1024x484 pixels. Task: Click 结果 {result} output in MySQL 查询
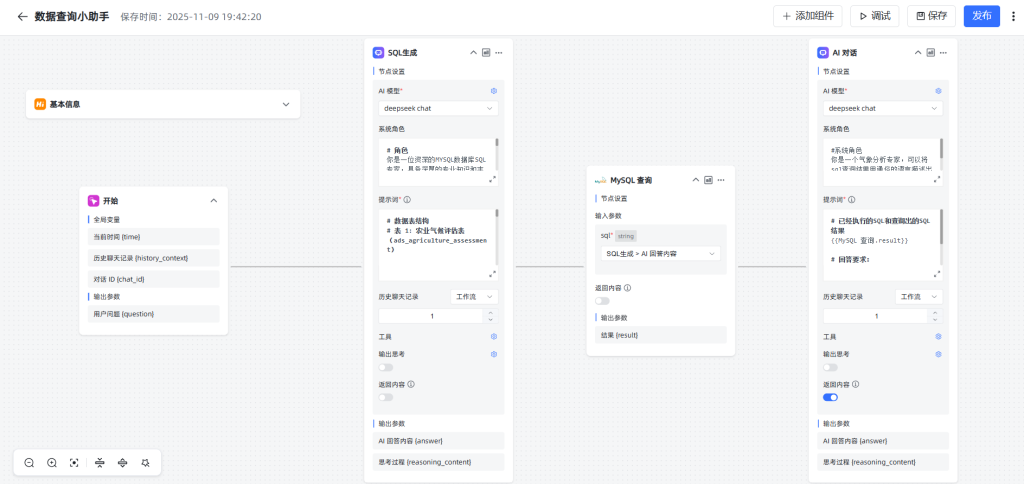[x=660, y=335]
